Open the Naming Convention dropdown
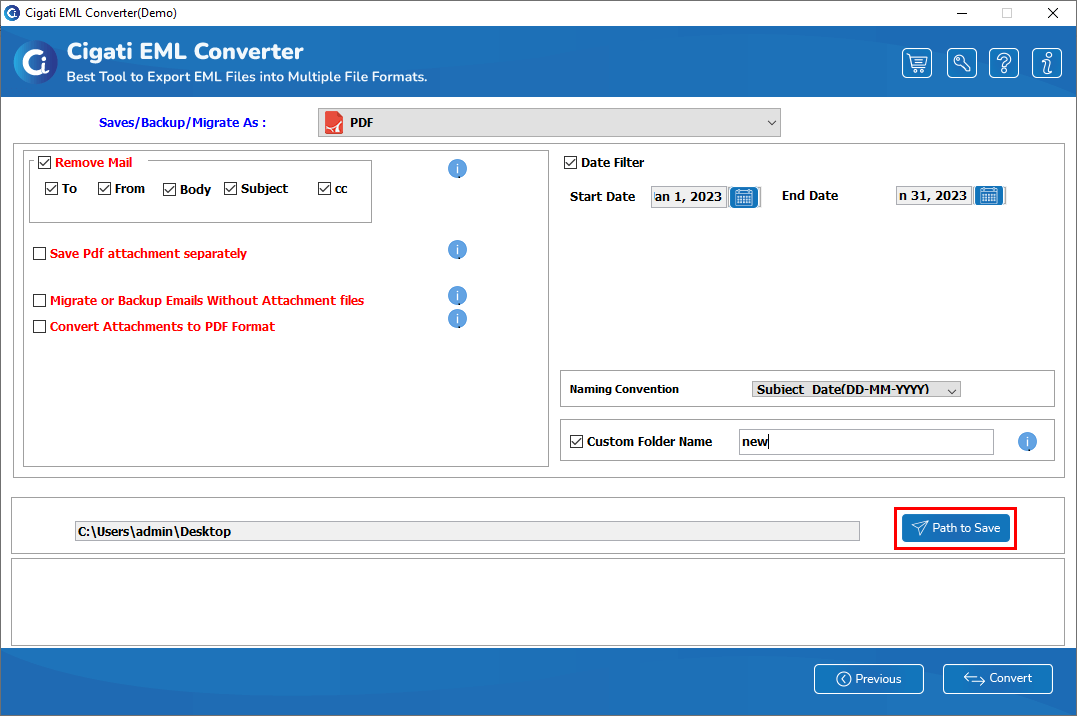This screenshot has width=1077, height=716. 856,390
